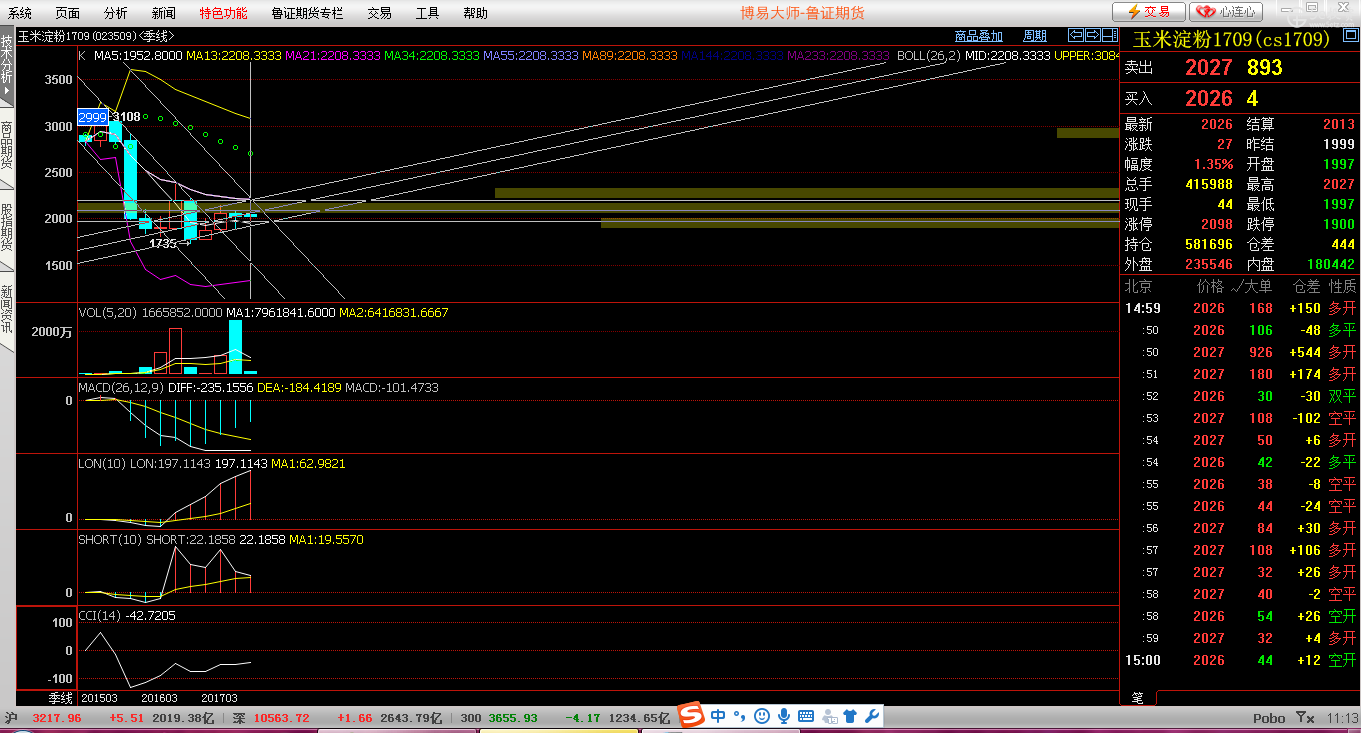Viewport: 1361px width, 733px height.
Task: Click the right arrow navigation icon
Action: [x=1092, y=36]
